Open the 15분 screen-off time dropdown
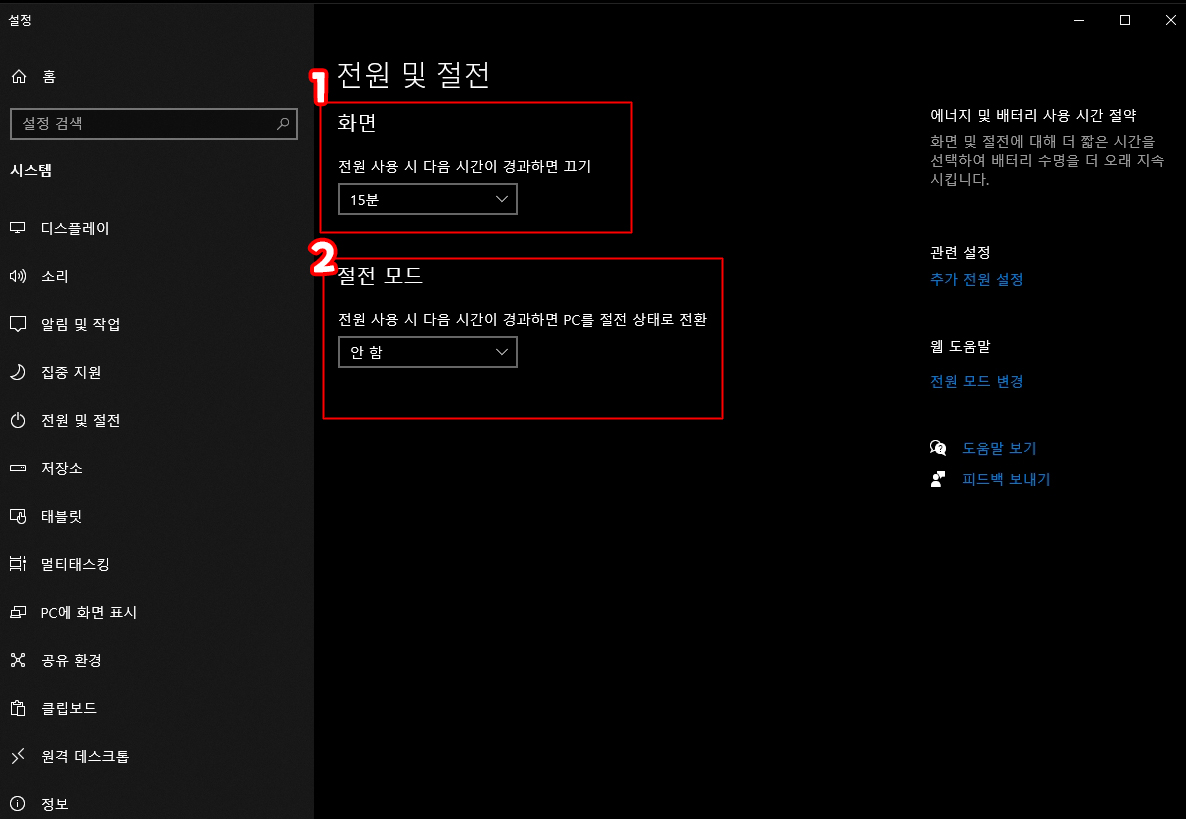This screenshot has height=819, width=1186. coord(427,199)
